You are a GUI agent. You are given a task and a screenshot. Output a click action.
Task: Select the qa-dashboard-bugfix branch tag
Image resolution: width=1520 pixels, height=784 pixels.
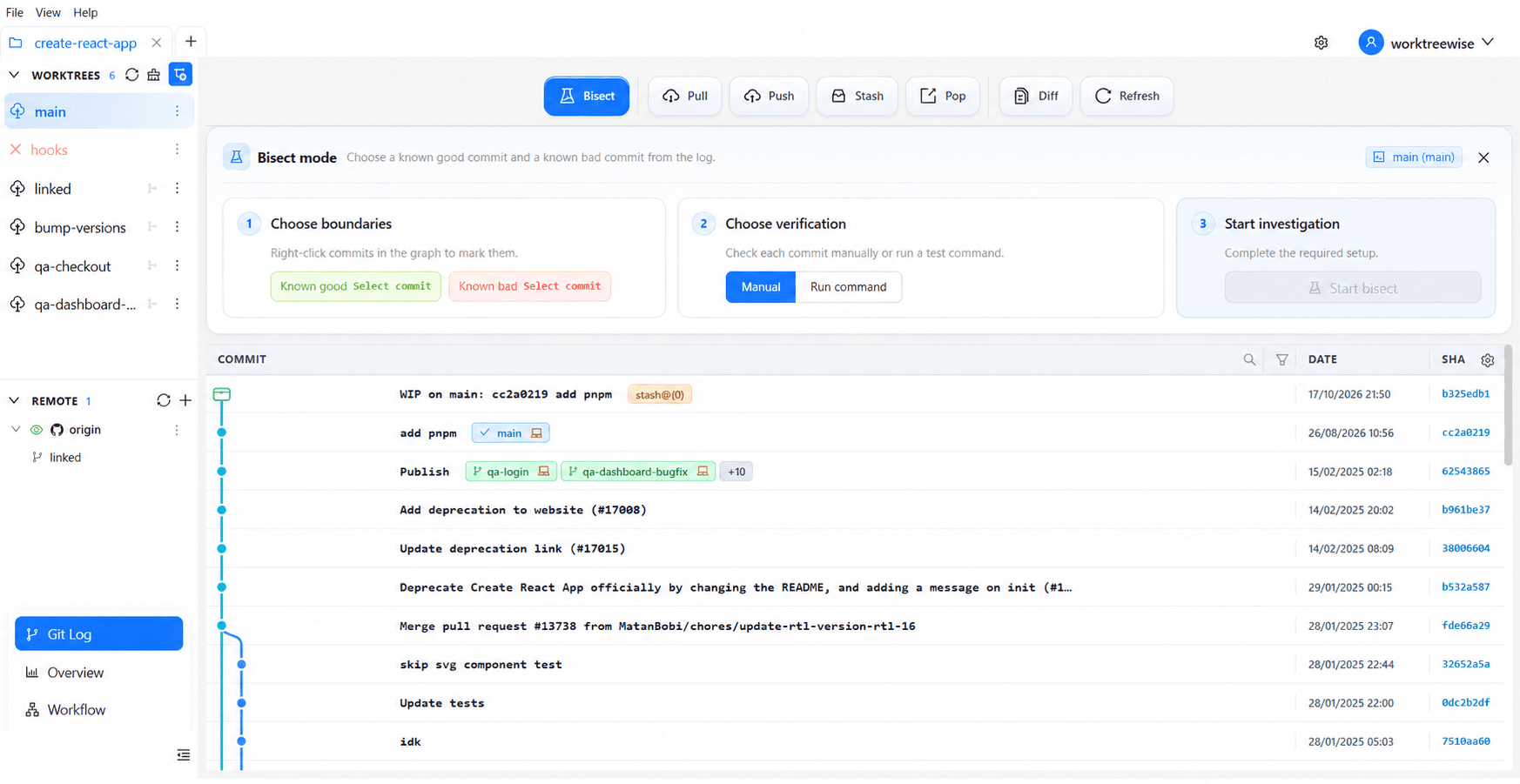(638, 472)
